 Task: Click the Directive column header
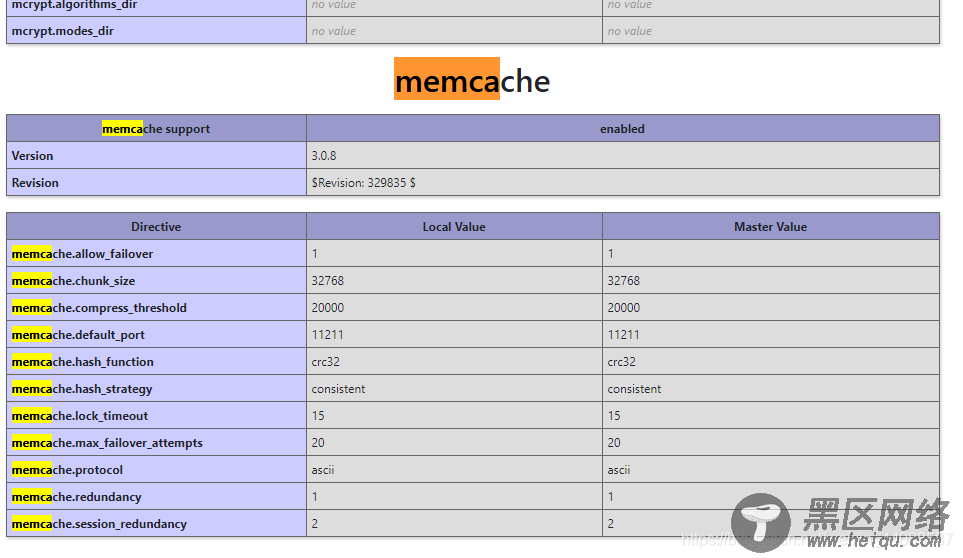(x=157, y=227)
